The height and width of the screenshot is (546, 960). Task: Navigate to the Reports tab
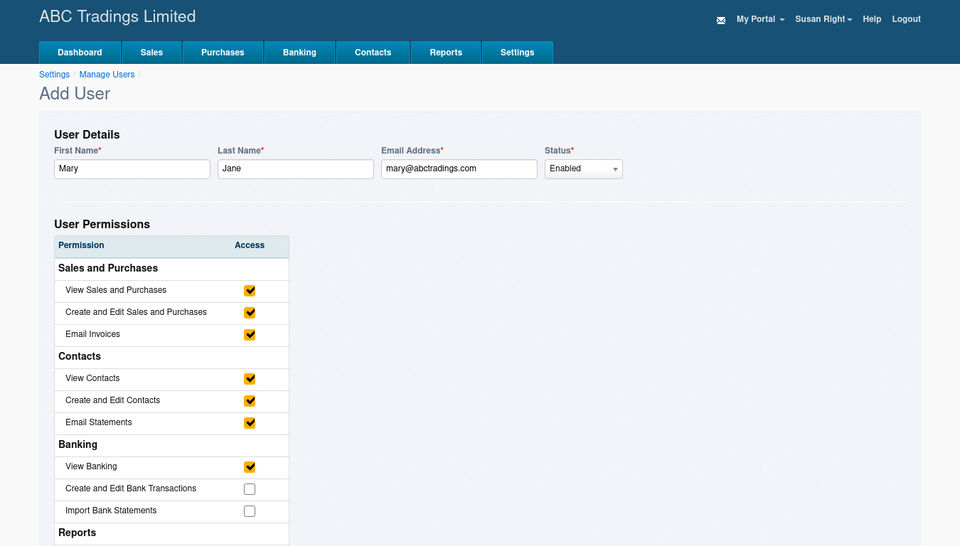pos(446,53)
